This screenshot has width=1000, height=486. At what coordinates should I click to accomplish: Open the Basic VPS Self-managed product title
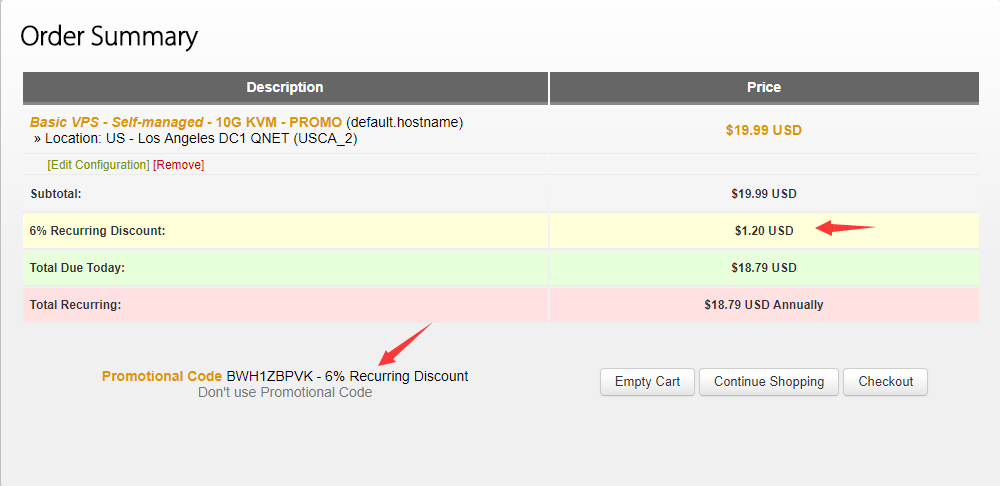coord(186,122)
